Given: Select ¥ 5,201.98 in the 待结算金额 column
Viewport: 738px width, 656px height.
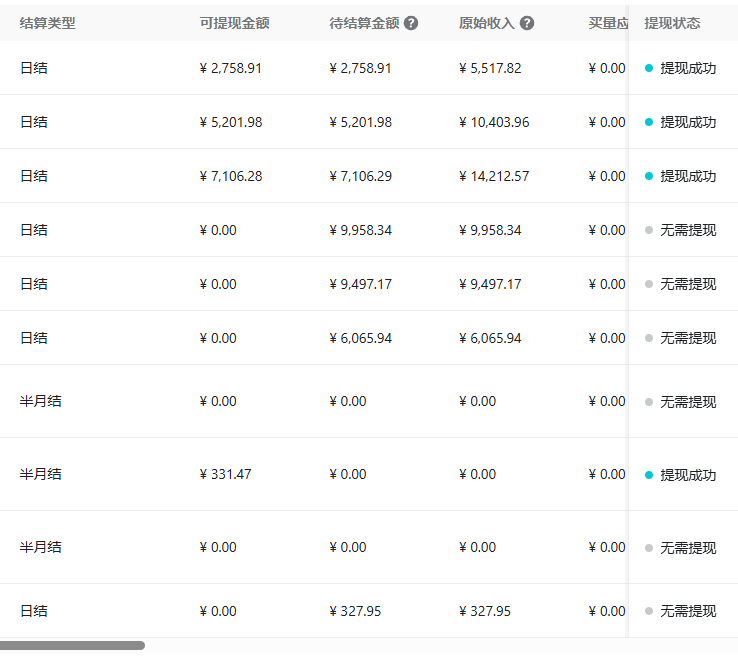Looking at the screenshot, I should pyautogui.click(x=361, y=122).
